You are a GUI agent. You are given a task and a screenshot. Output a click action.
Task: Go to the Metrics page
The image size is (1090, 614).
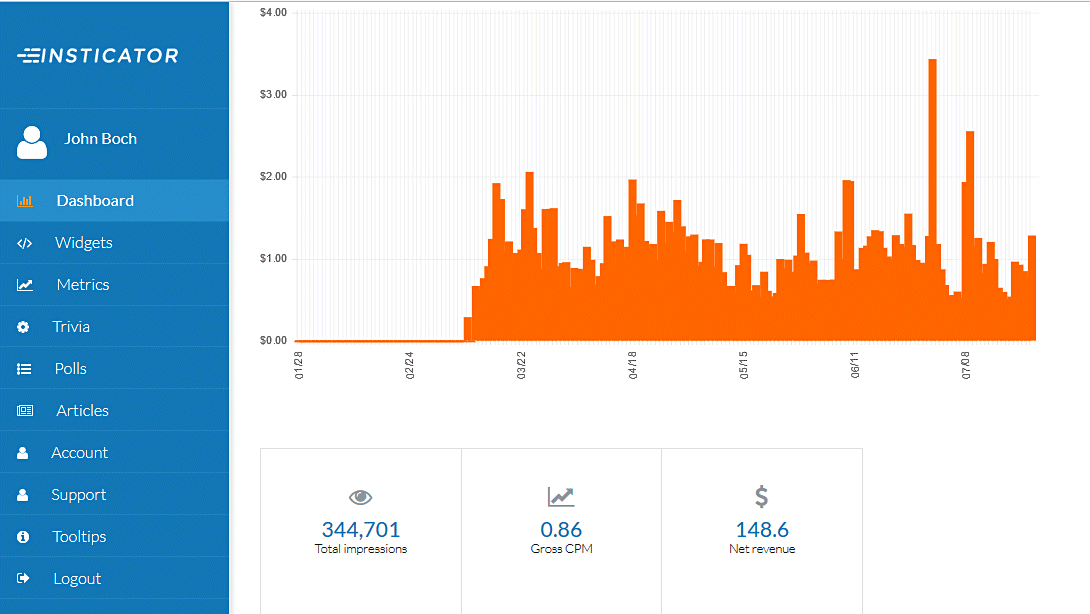(x=82, y=285)
